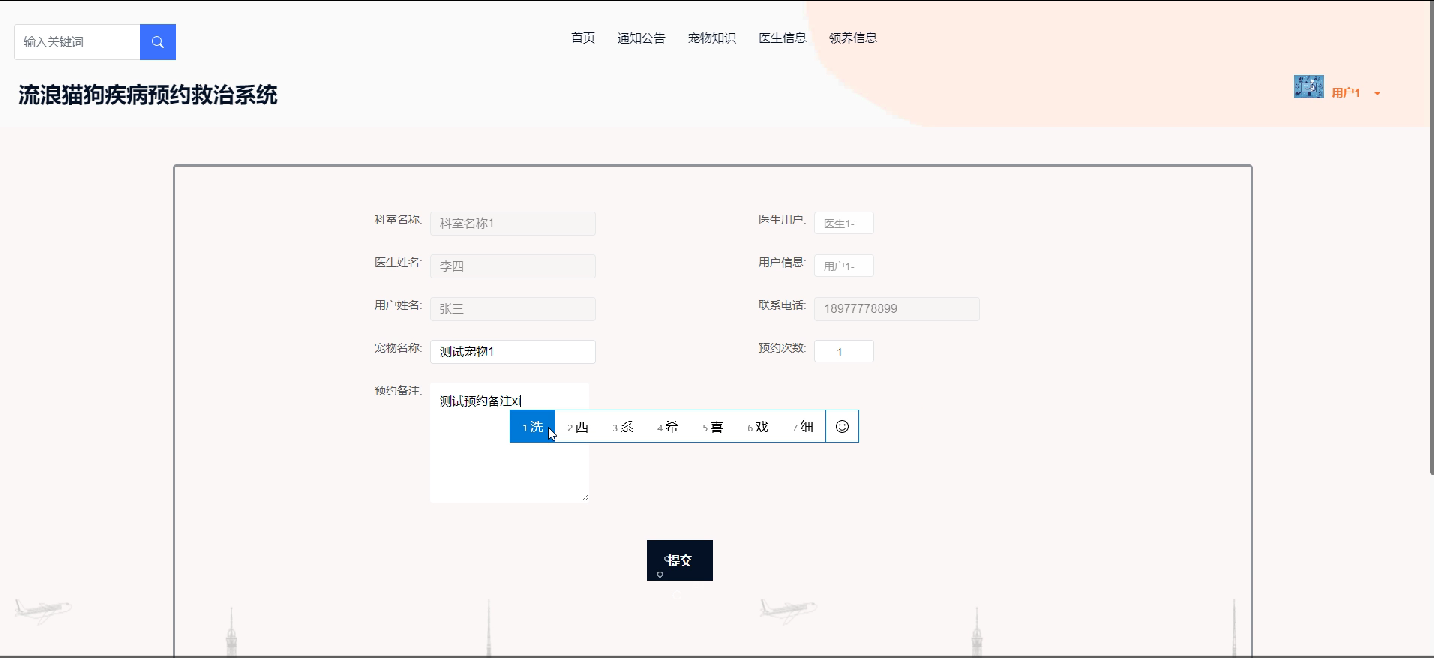Choose IME candidate 6 戏
The height and width of the screenshot is (658, 1434).
coord(758,427)
